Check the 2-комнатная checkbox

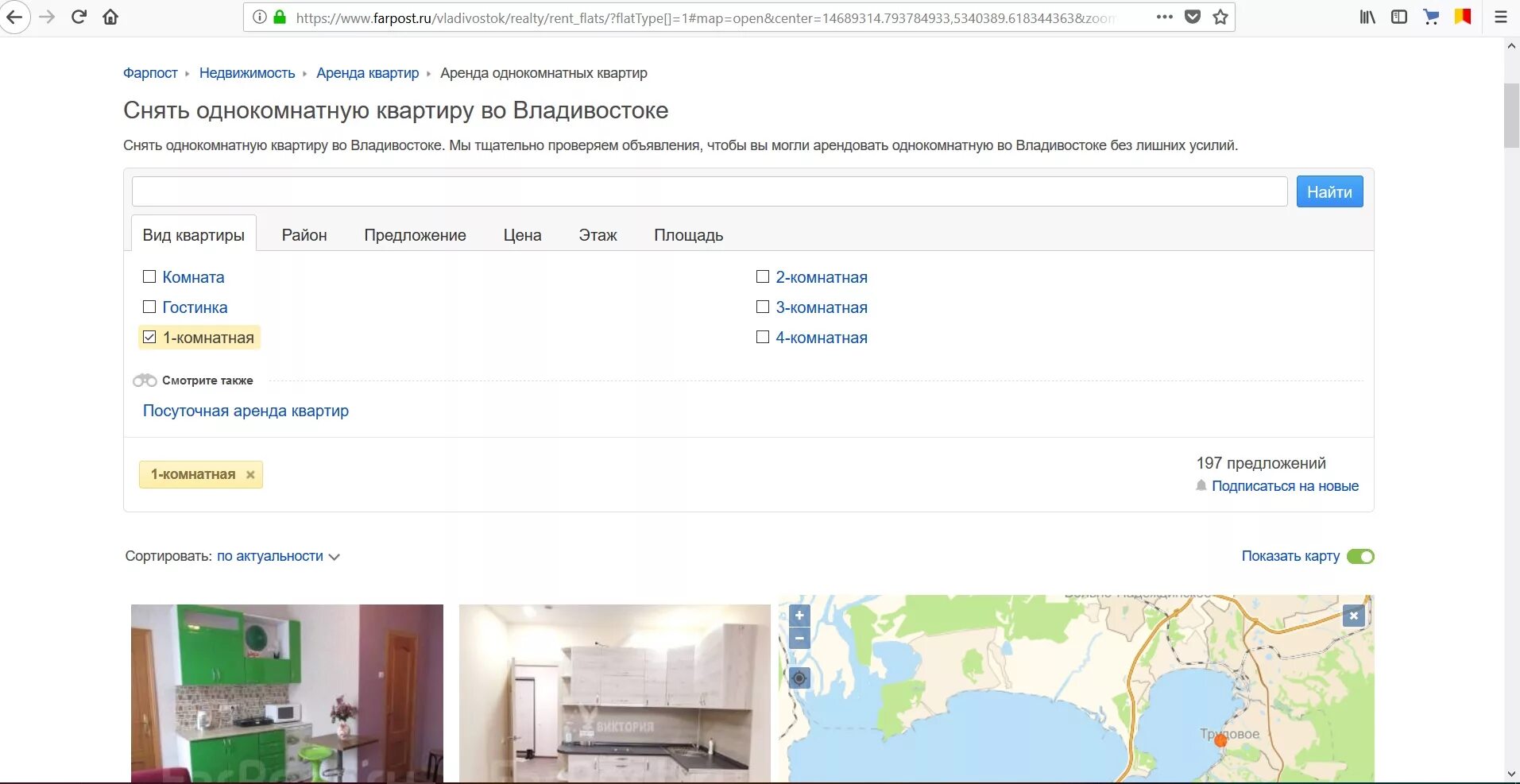[x=763, y=276]
